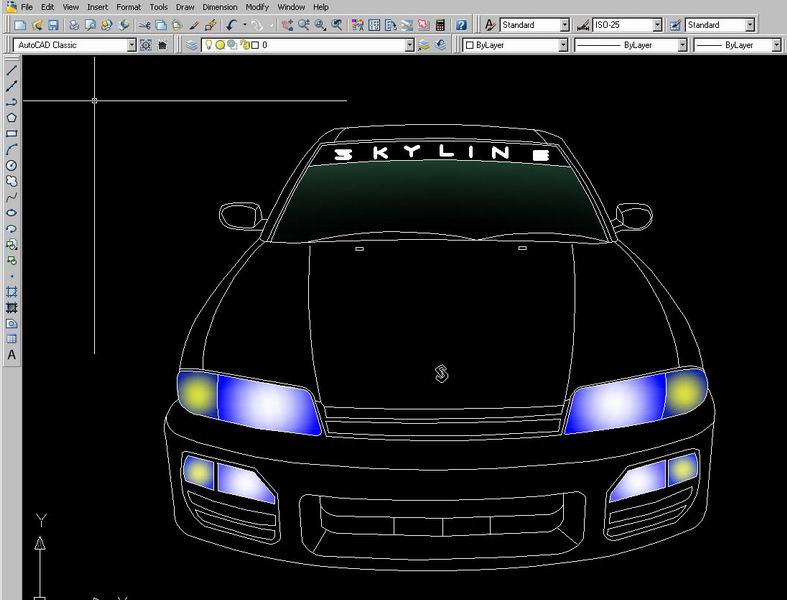Open the undo history dropdown arrow
Image resolution: width=787 pixels, height=600 pixels.
pos(245,25)
